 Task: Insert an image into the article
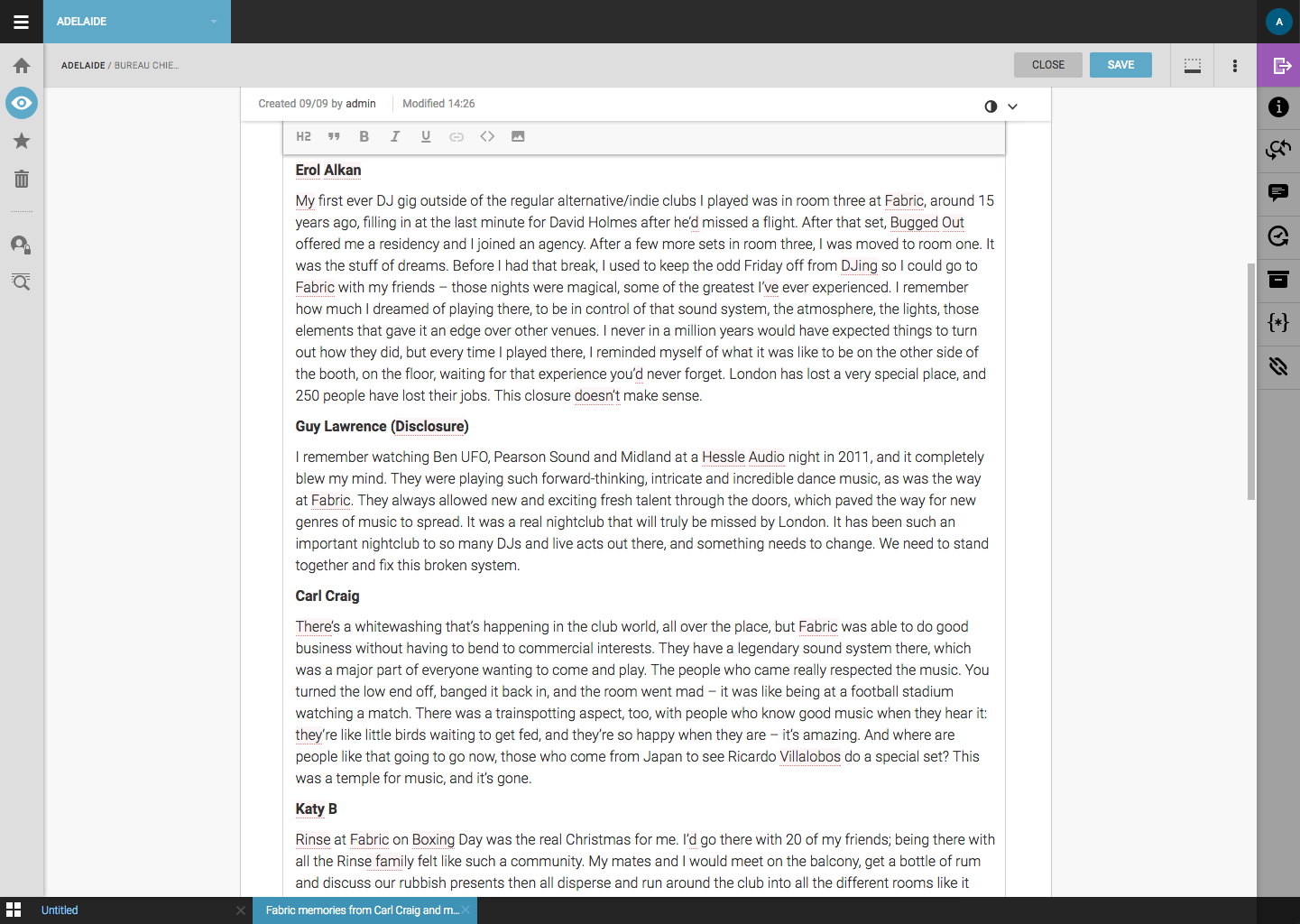pos(518,136)
